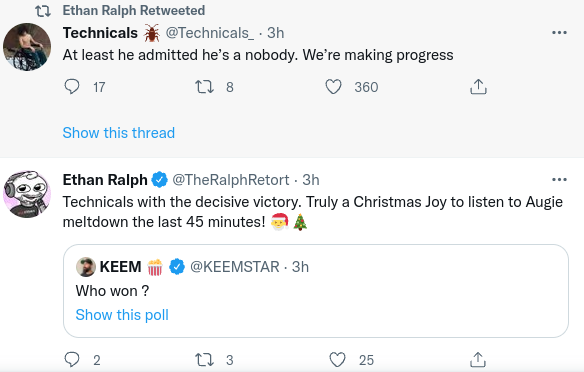
Task: Open the quoted Who won tweet
Action: (316, 291)
